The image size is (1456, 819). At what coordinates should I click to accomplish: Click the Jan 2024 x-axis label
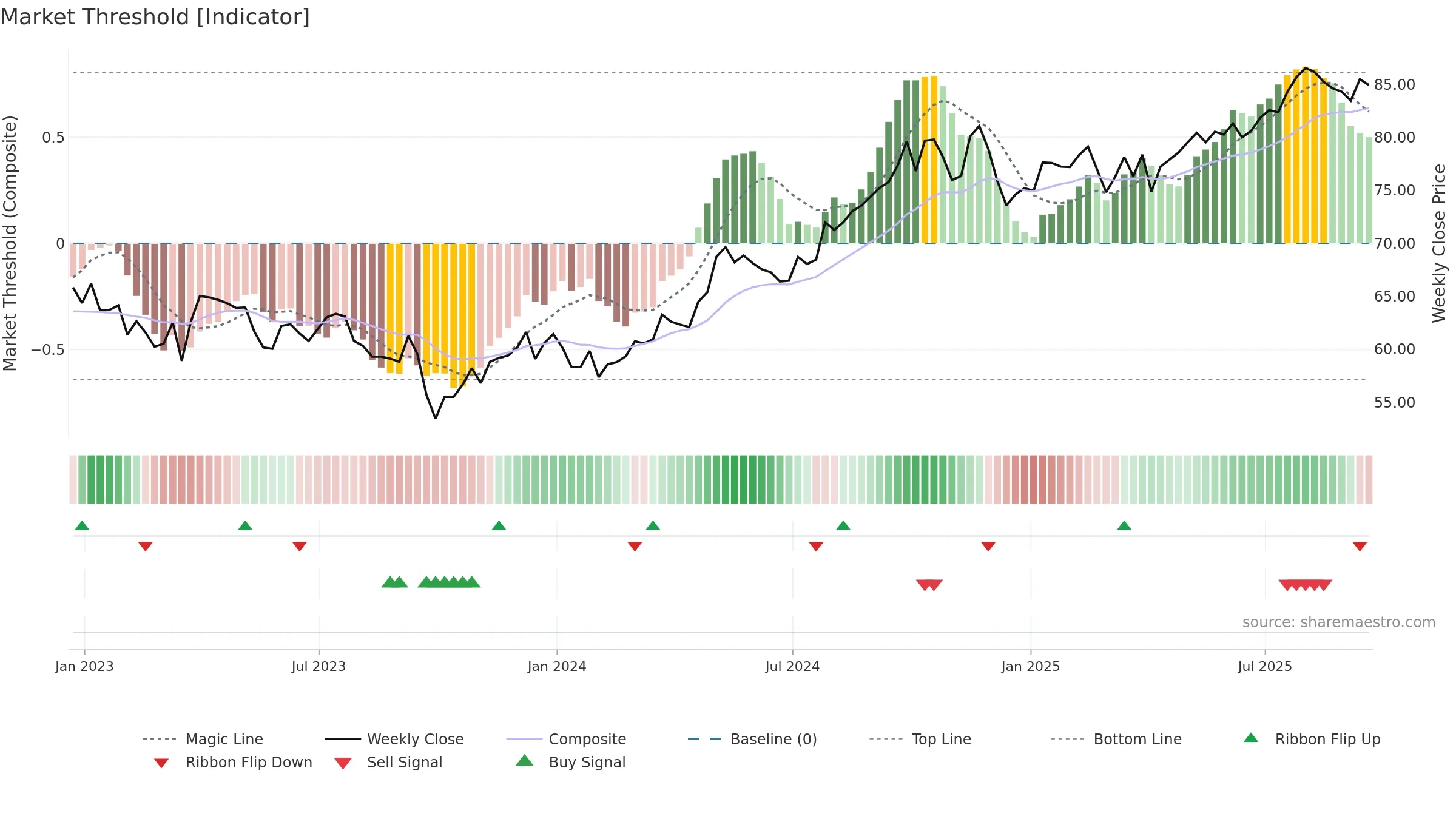point(557,666)
